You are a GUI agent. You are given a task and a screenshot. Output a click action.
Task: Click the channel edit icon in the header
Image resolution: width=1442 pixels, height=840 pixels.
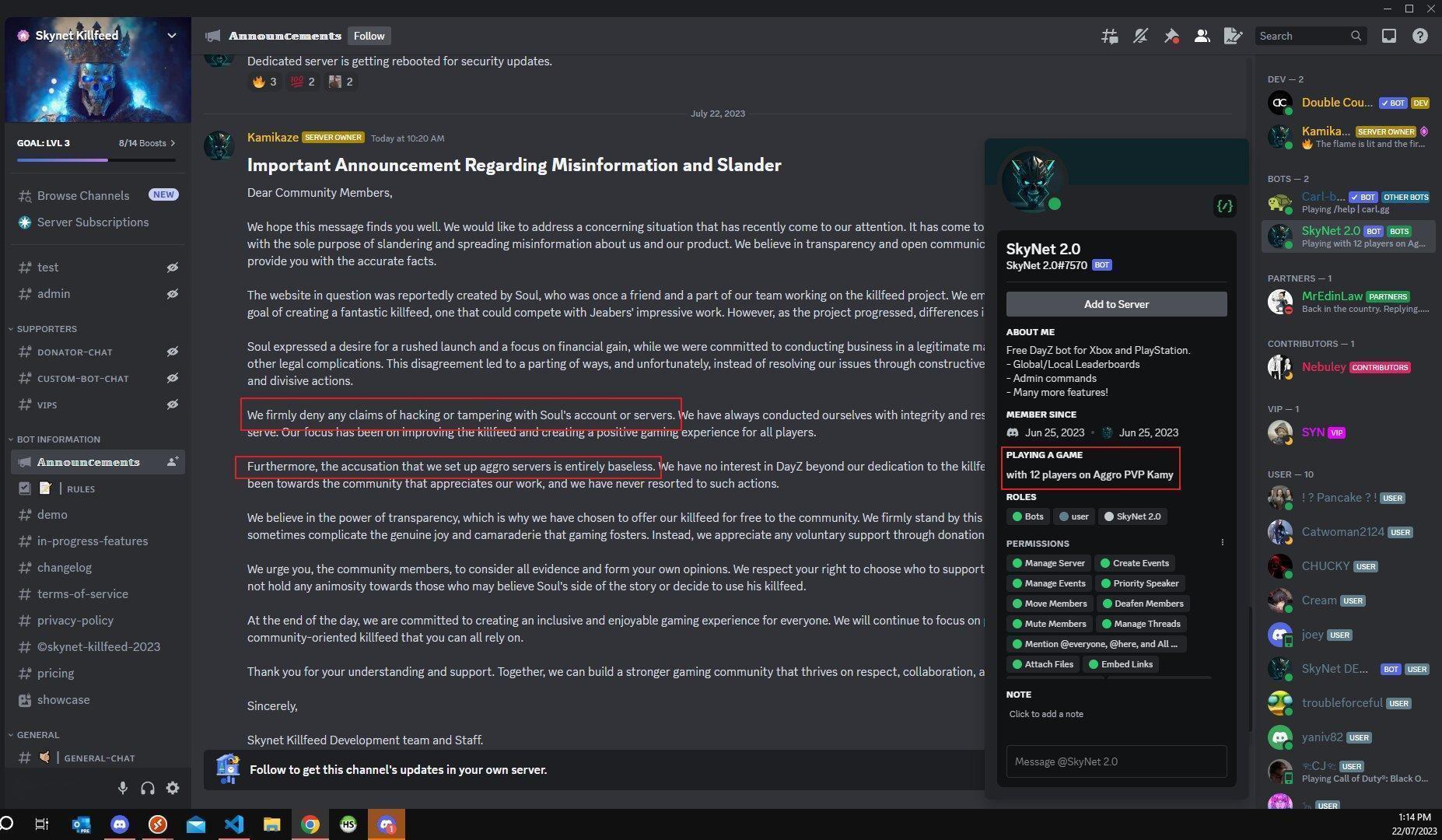(1234, 36)
